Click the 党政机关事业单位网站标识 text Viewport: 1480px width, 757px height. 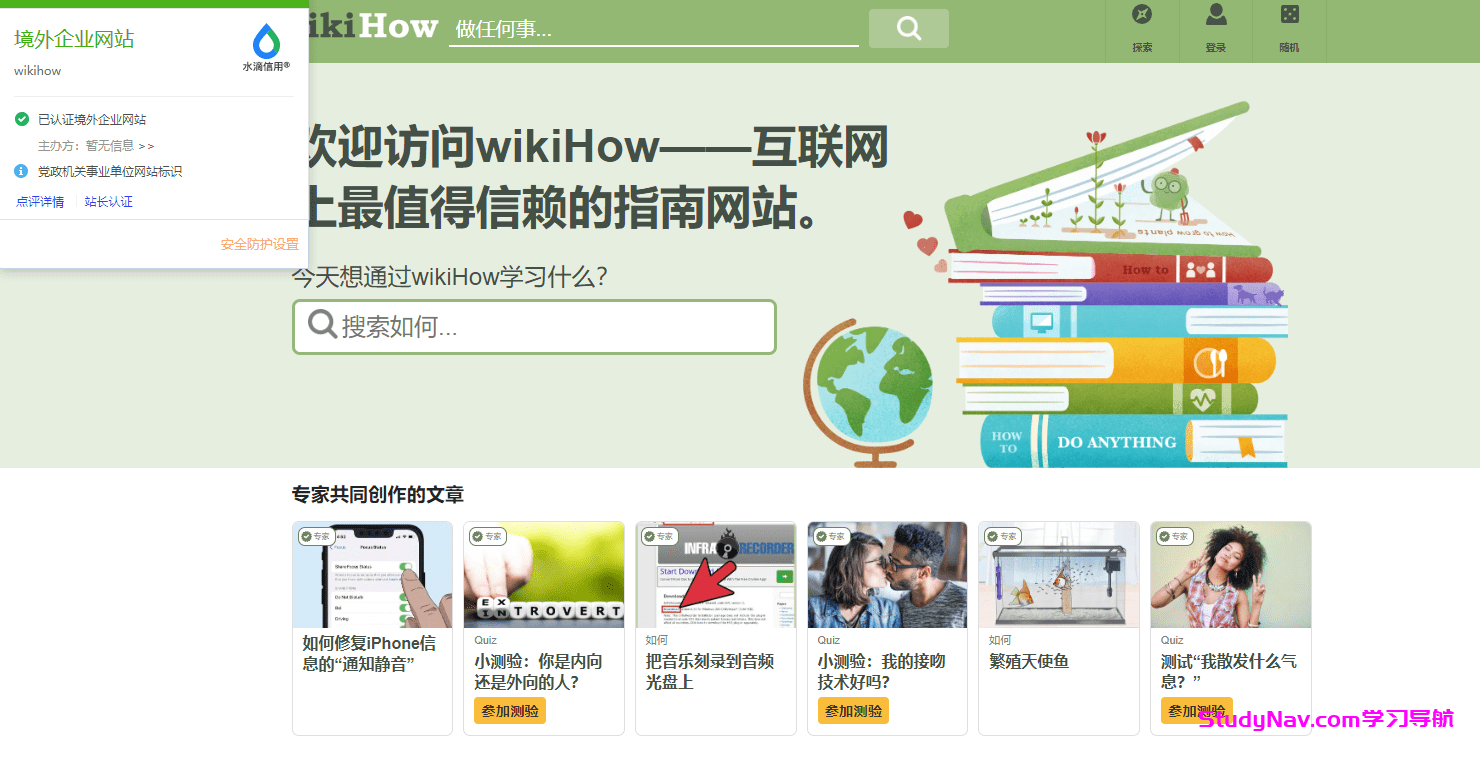tap(110, 171)
